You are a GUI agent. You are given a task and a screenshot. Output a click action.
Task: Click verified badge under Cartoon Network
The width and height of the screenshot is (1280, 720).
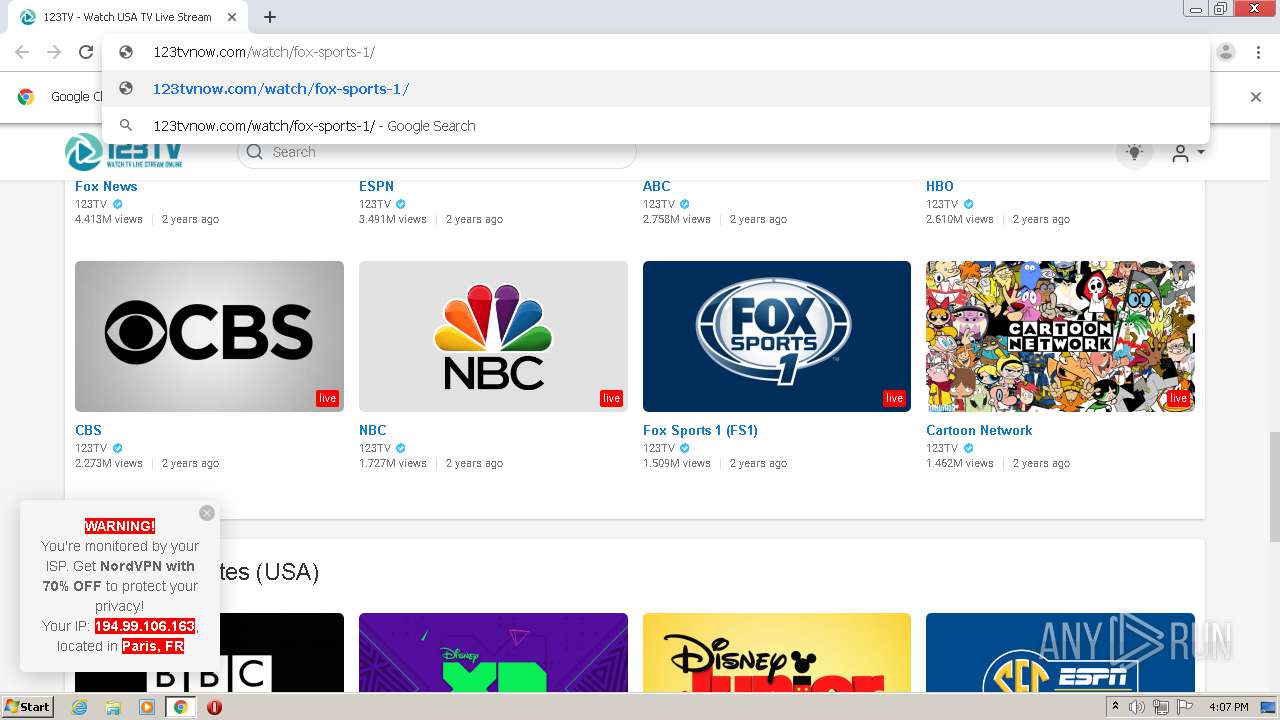pos(968,448)
